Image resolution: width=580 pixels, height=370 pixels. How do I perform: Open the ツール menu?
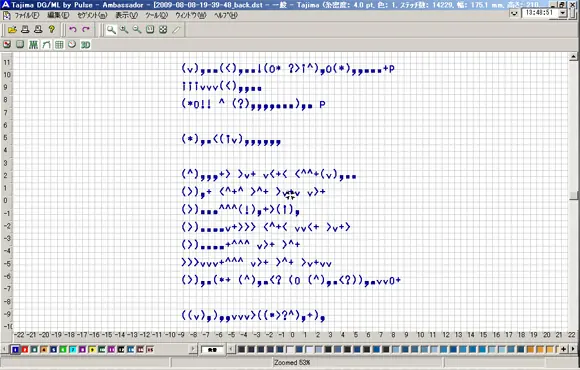(156, 16)
